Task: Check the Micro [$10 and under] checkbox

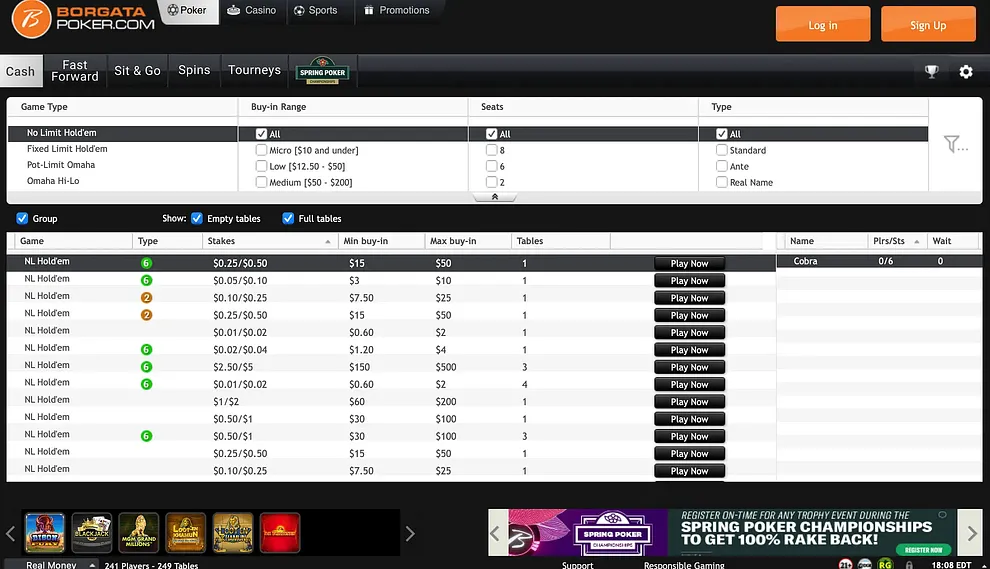Action: [261, 150]
